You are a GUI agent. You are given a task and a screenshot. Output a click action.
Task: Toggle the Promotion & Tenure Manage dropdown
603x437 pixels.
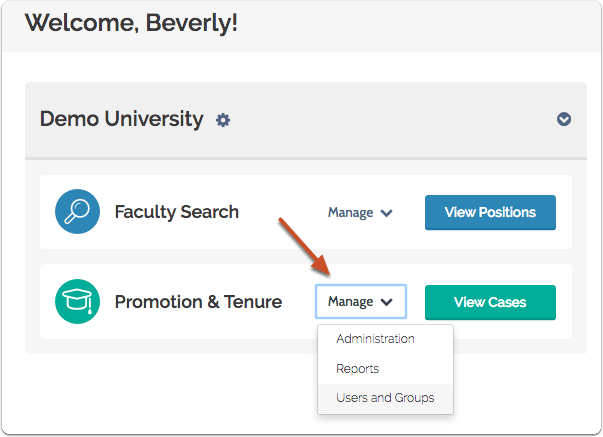pyautogui.click(x=360, y=301)
